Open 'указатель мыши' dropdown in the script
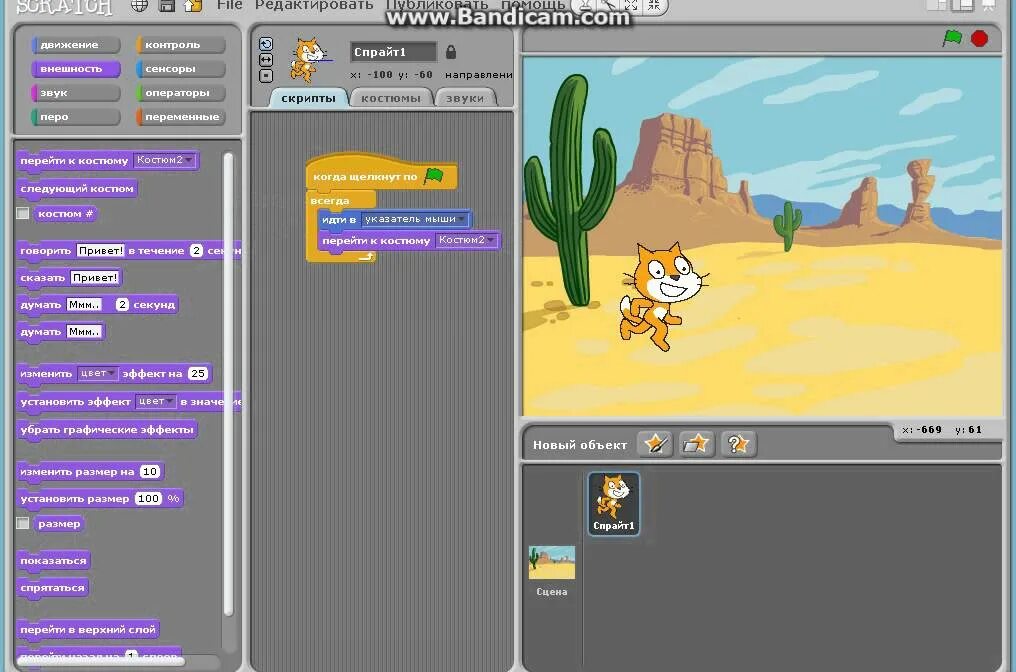 [415, 219]
